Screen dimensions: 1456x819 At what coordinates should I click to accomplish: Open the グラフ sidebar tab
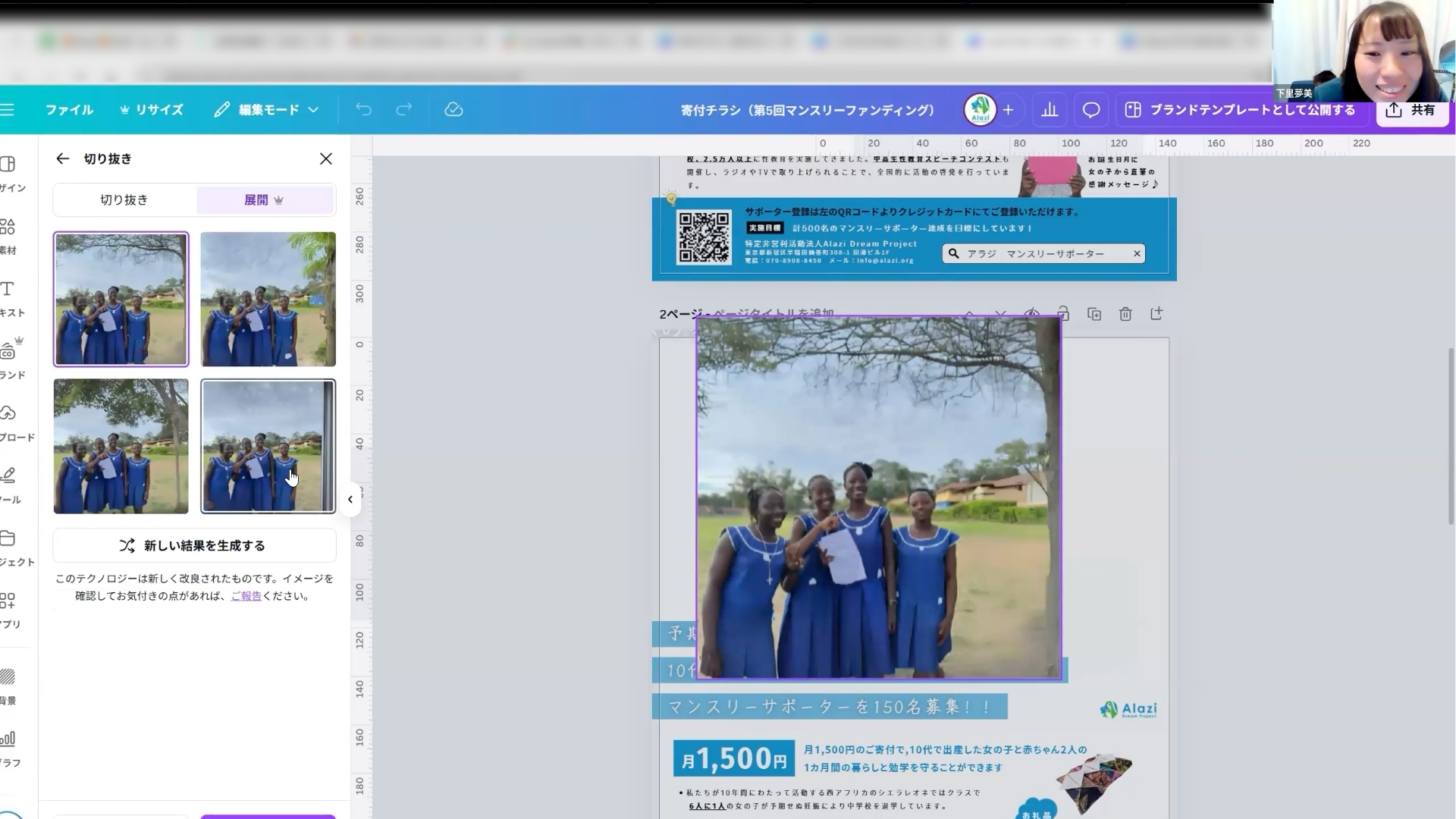point(9,748)
